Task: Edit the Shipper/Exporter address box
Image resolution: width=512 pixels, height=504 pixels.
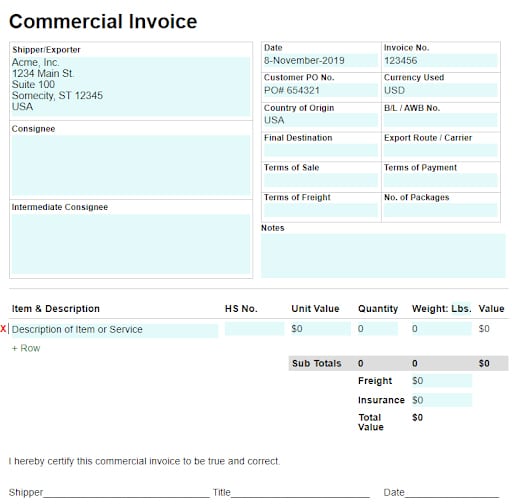Action: 131,87
